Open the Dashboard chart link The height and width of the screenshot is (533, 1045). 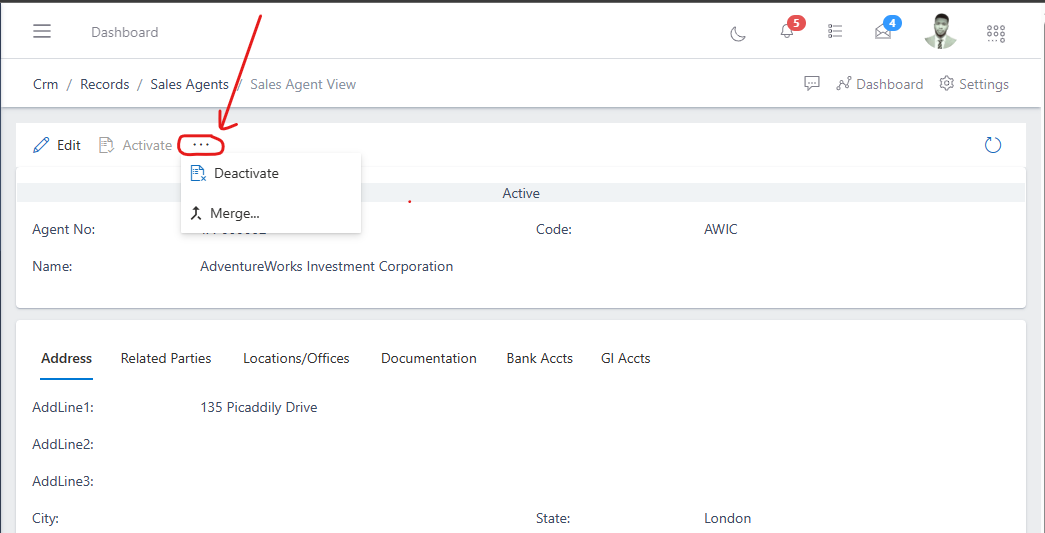(880, 84)
